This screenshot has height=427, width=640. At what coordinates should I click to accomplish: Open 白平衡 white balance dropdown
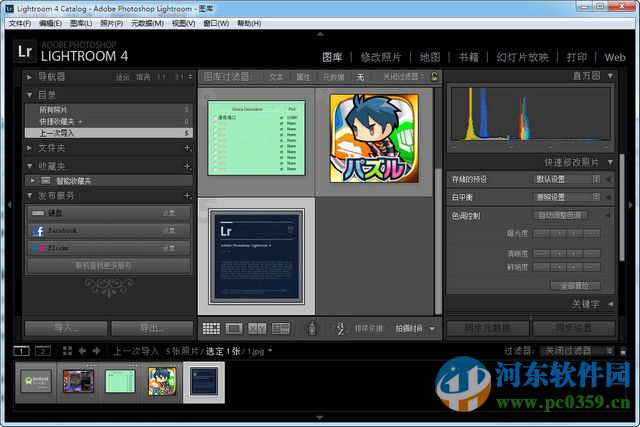tap(566, 197)
